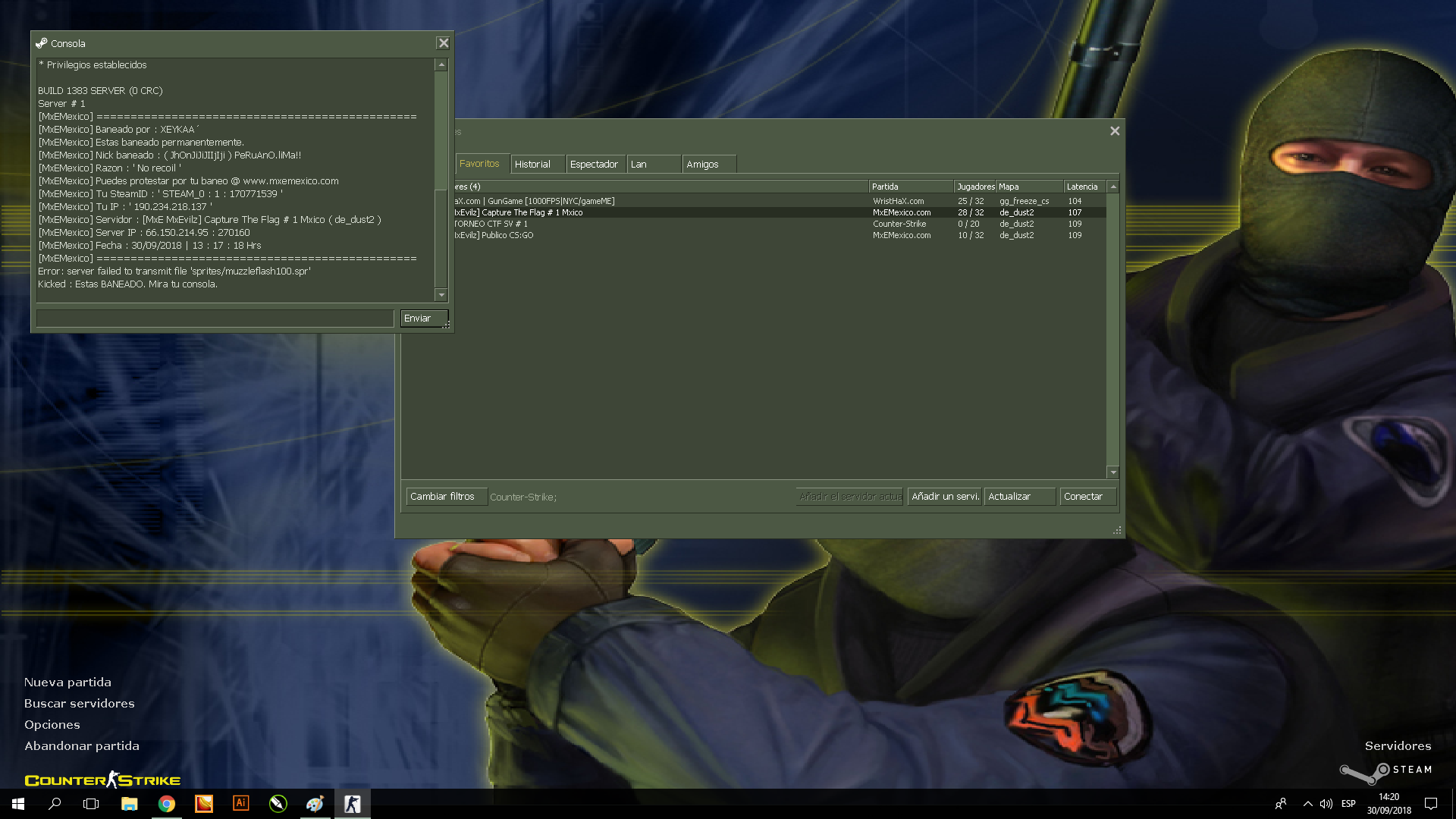Image resolution: width=1456 pixels, height=819 pixels.
Task: Refresh list with Actualizar button
Action: tap(1019, 497)
